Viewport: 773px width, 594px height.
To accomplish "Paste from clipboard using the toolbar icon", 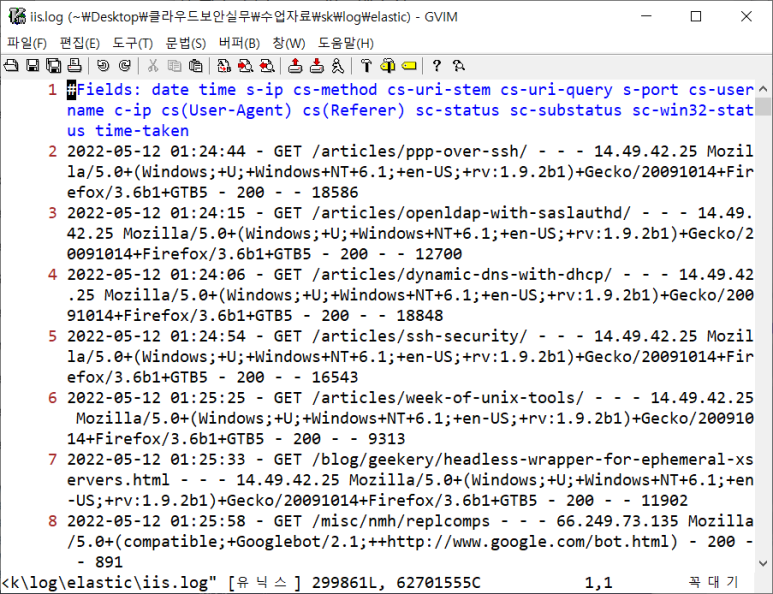I will pyautogui.click(x=196, y=66).
